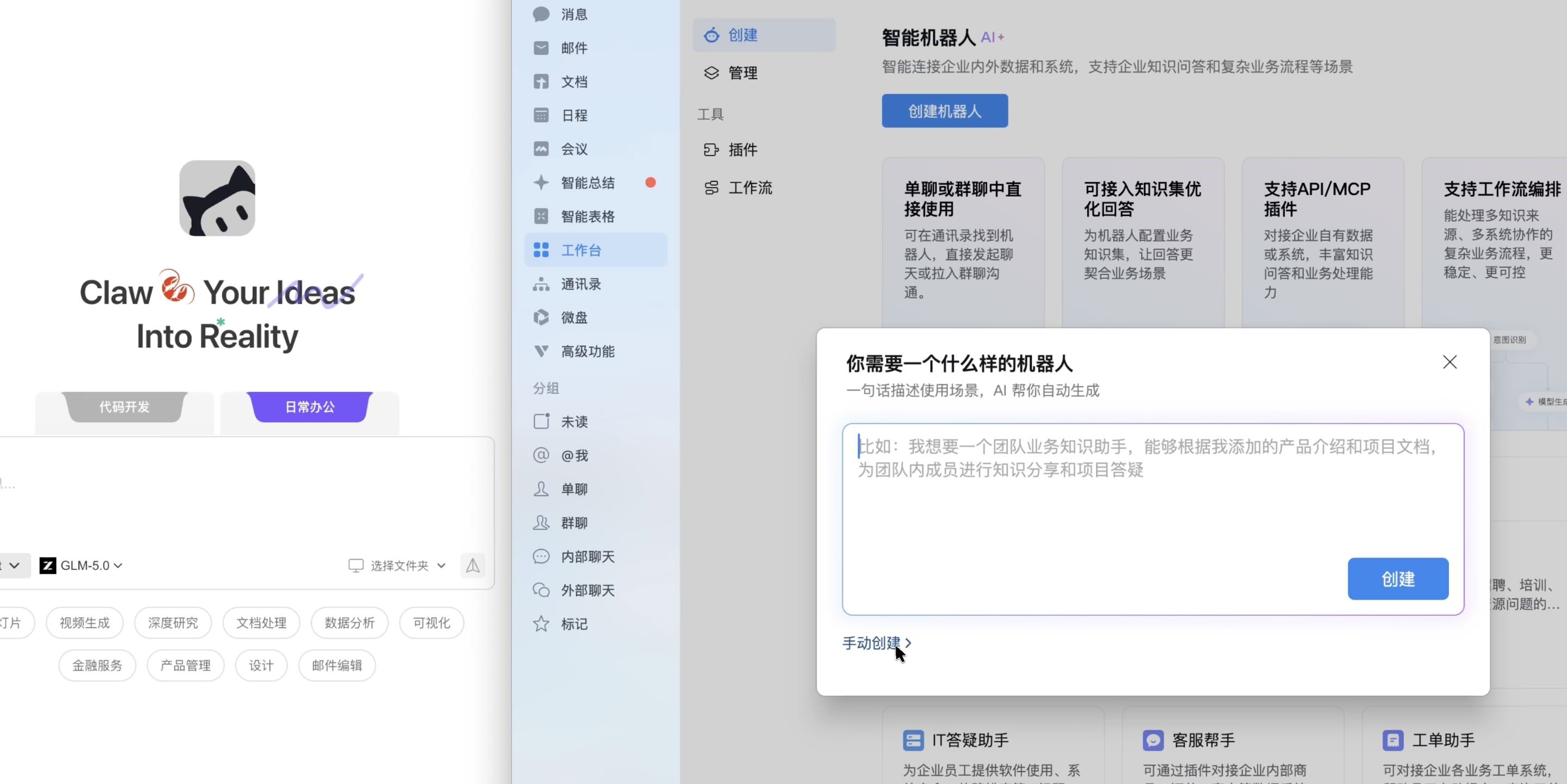The height and width of the screenshot is (784, 1567).
Task: Select 管理 in the robot menu
Action: pyautogui.click(x=742, y=73)
